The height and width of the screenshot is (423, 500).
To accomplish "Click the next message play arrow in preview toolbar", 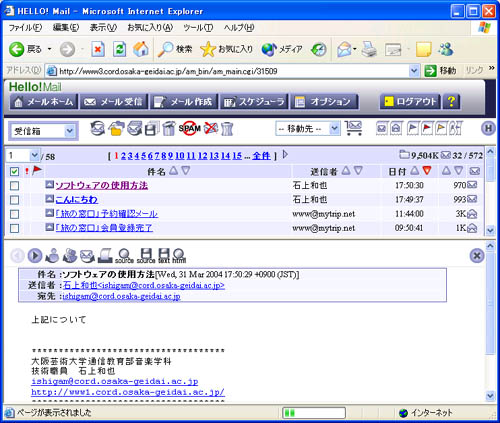I will click(35, 256).
